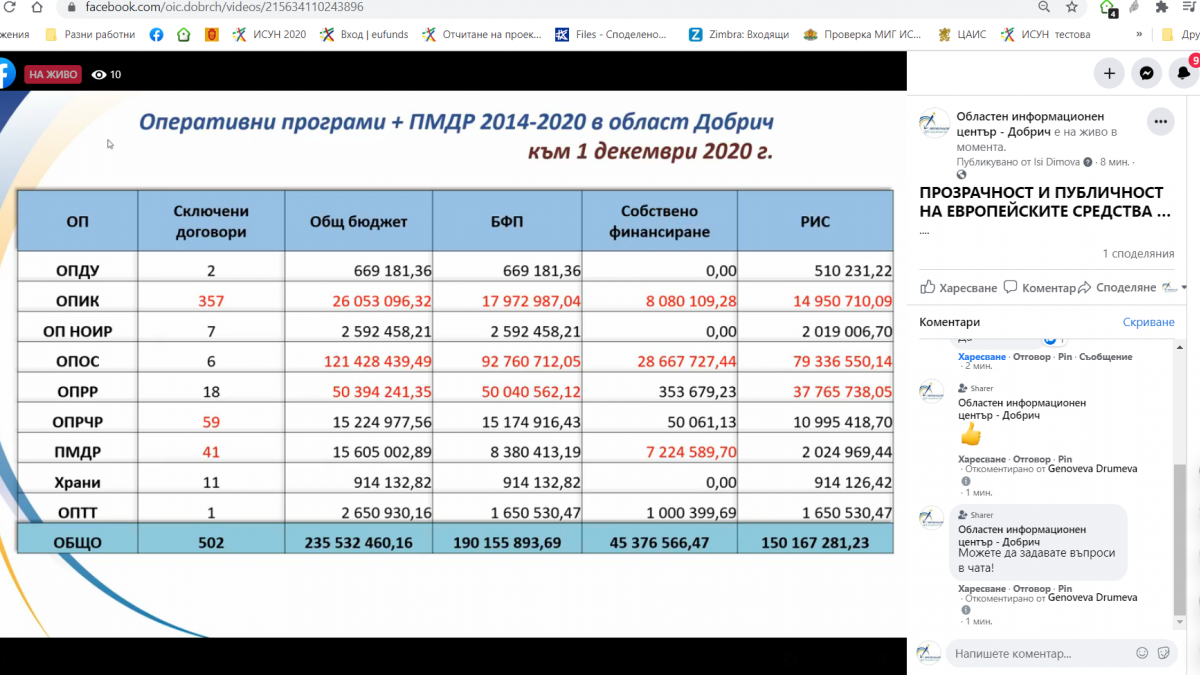The width and height of the screenshot is (1200, 675).
Task: Click Харесване under thumbs-up comment
Action: point(981,460)
